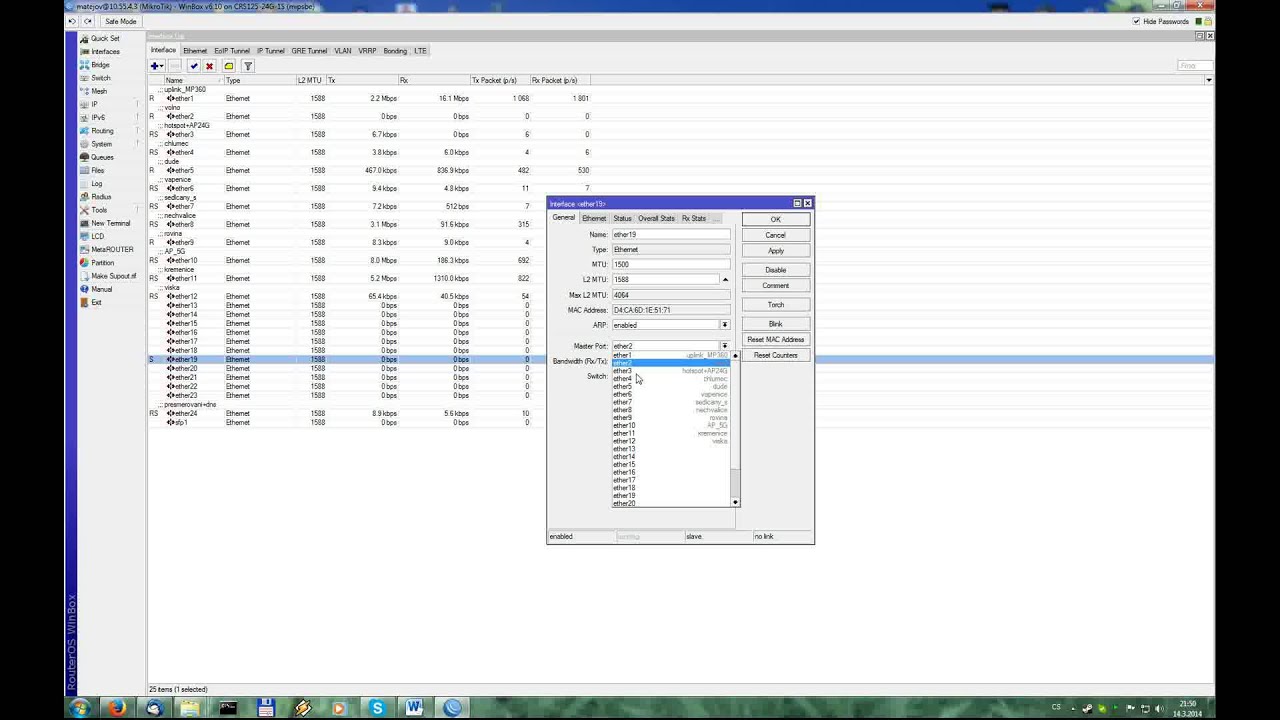Switch to the Ethernet list tab
The image size is (1280, 720).
coord(195,51)
